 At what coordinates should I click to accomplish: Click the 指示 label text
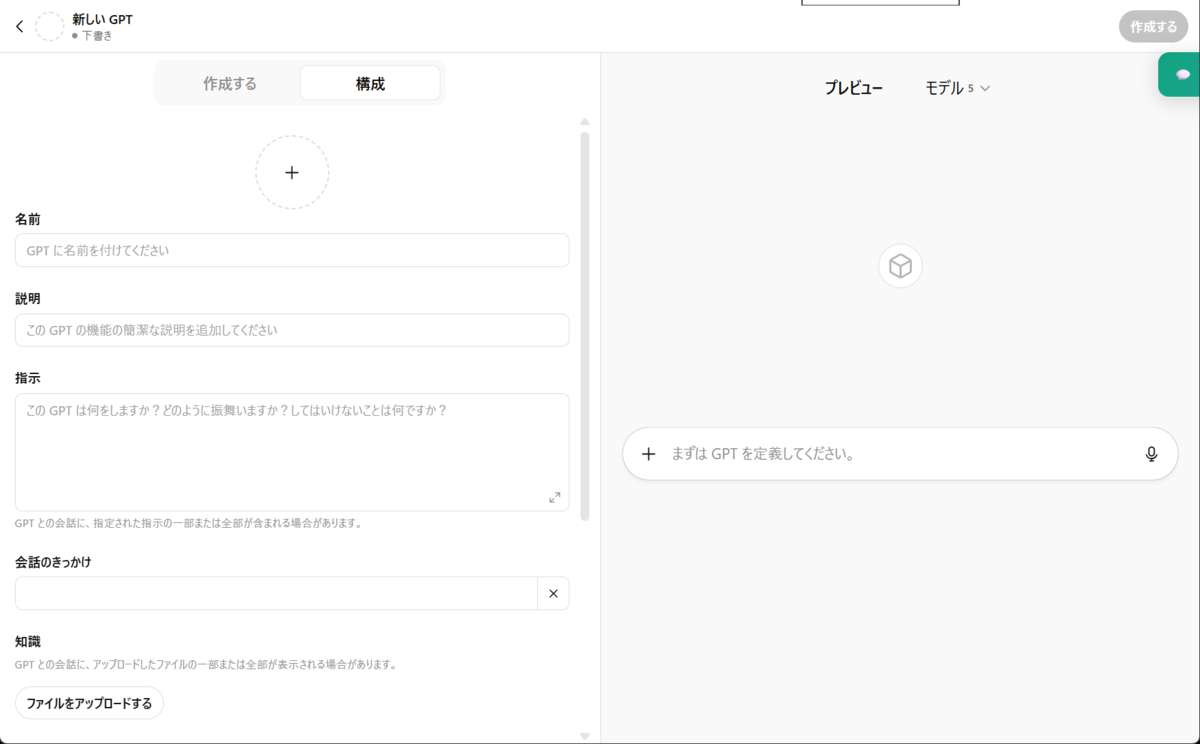[28, 378]
